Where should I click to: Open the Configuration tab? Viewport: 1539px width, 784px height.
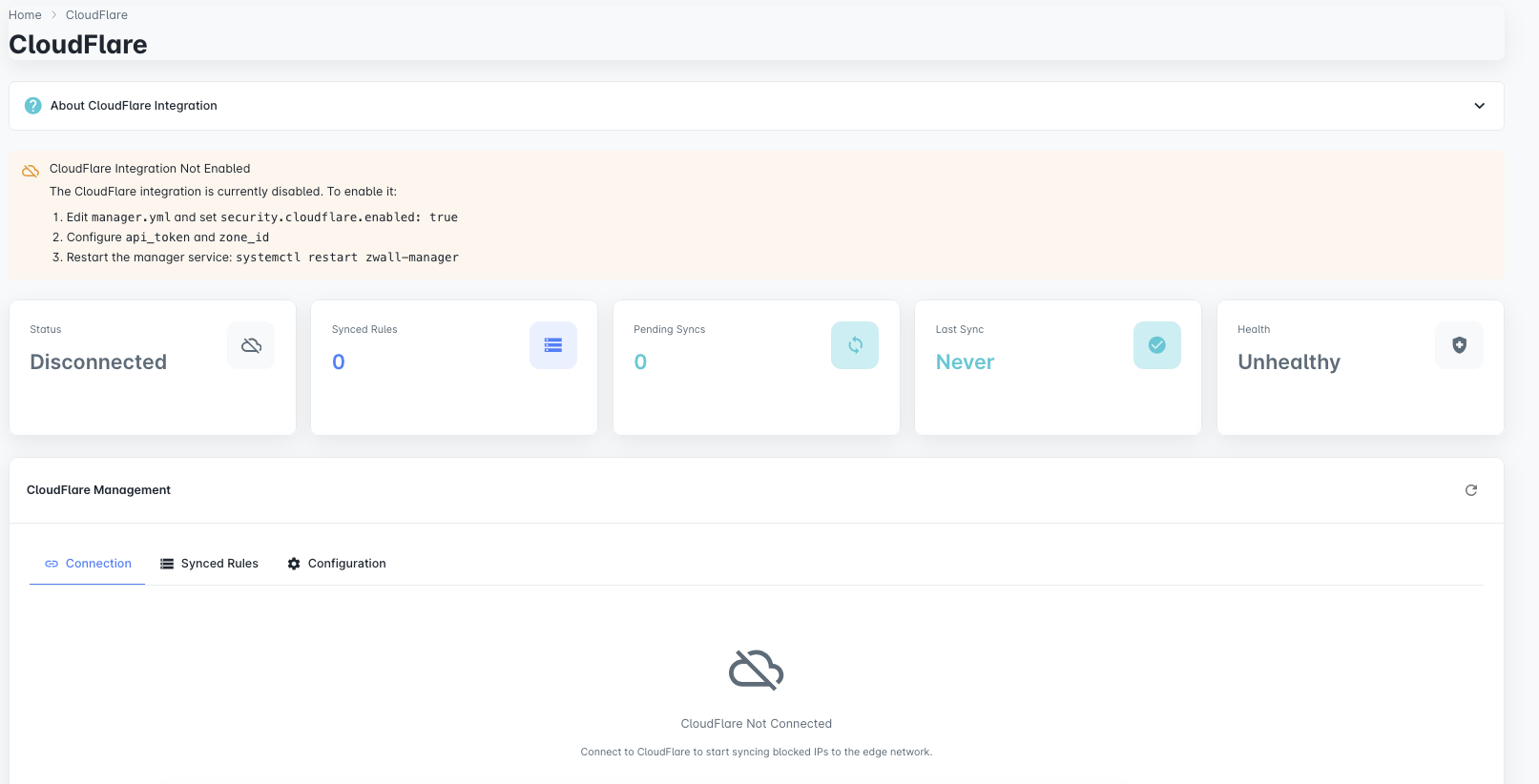(337, 564)
